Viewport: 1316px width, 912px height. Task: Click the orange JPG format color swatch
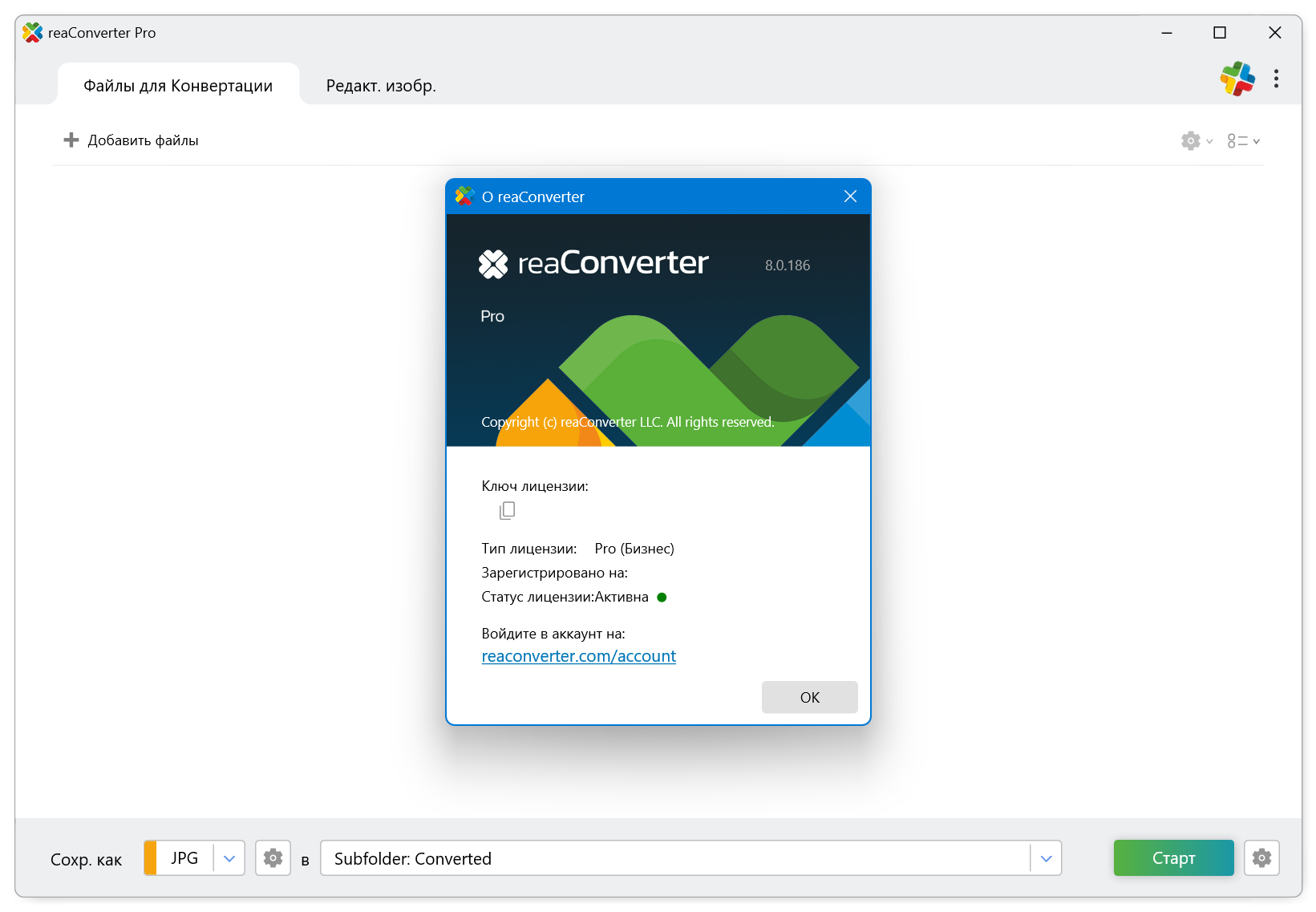[151, 858]
